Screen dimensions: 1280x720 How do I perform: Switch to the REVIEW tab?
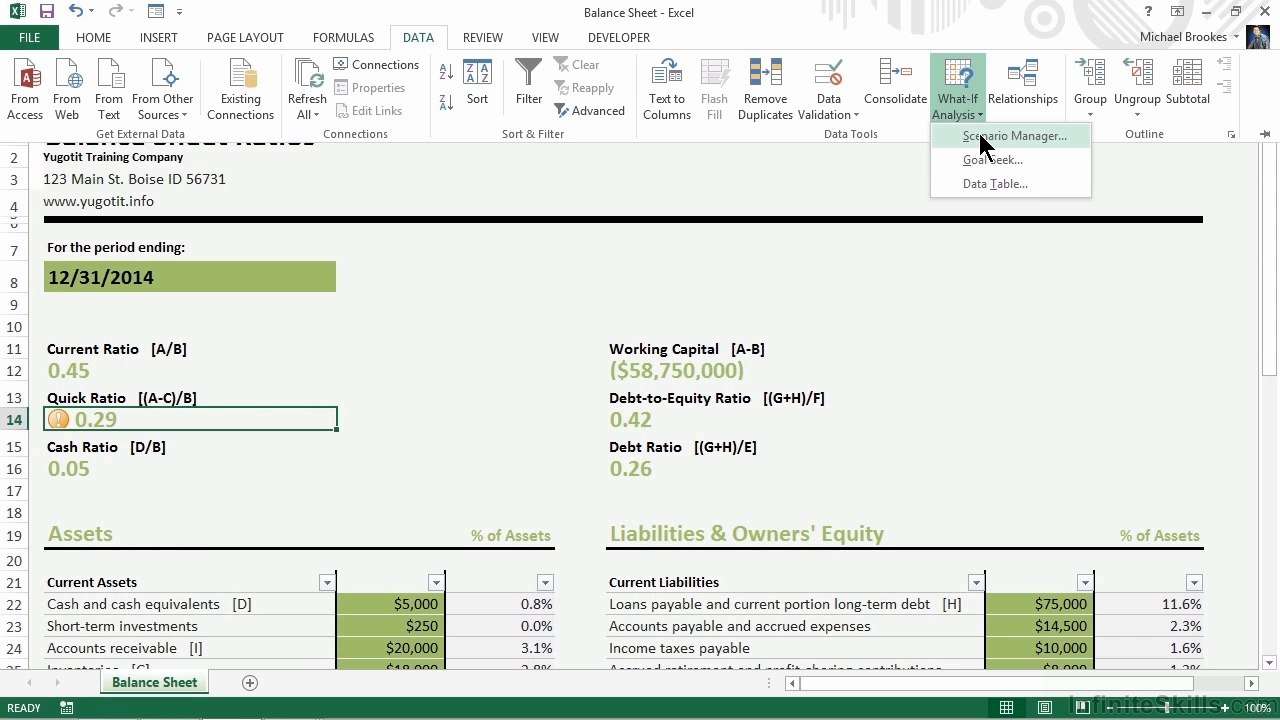point(482,38)
